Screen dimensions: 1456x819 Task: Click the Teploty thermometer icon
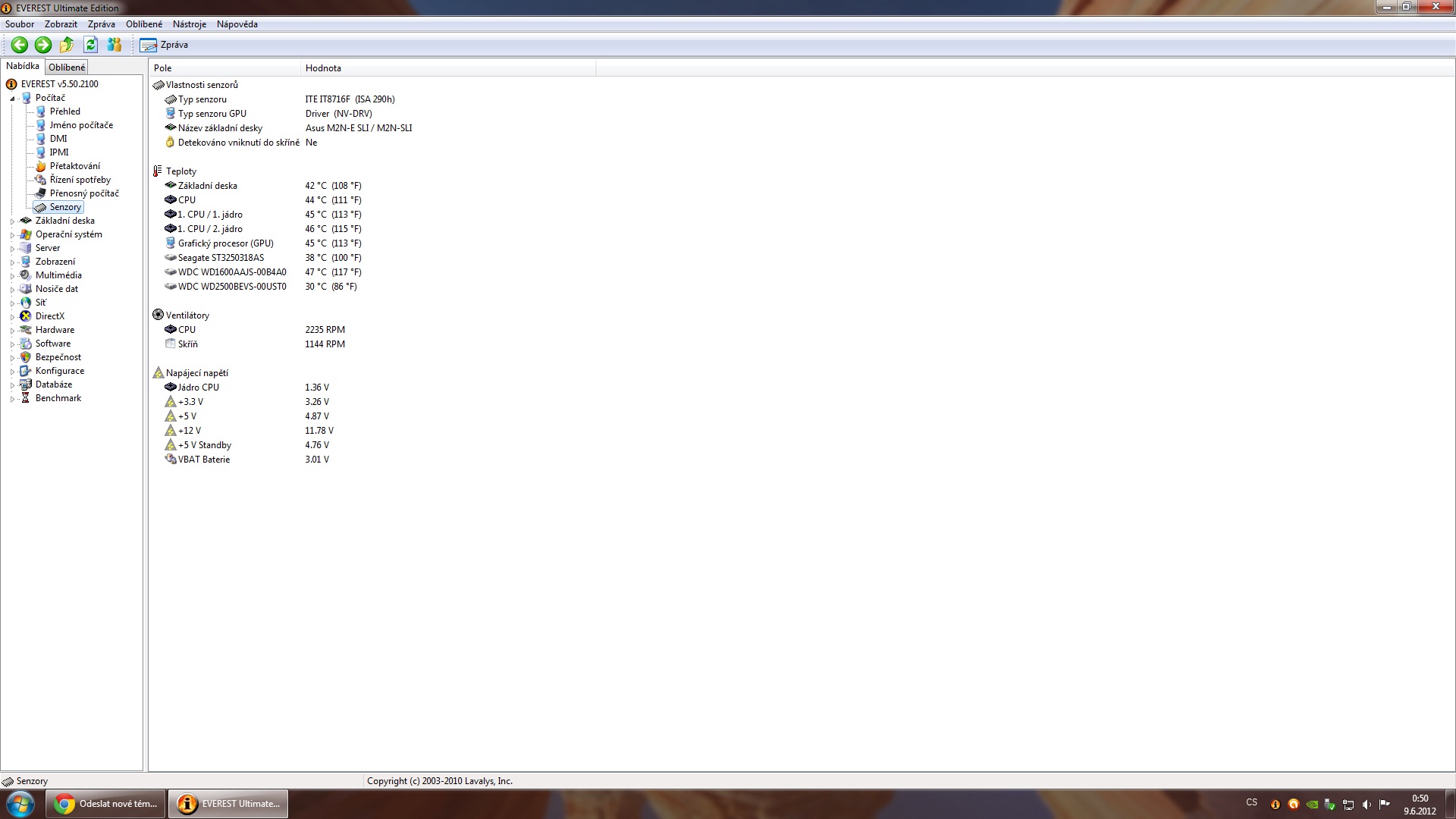click(x=158, y=171)
